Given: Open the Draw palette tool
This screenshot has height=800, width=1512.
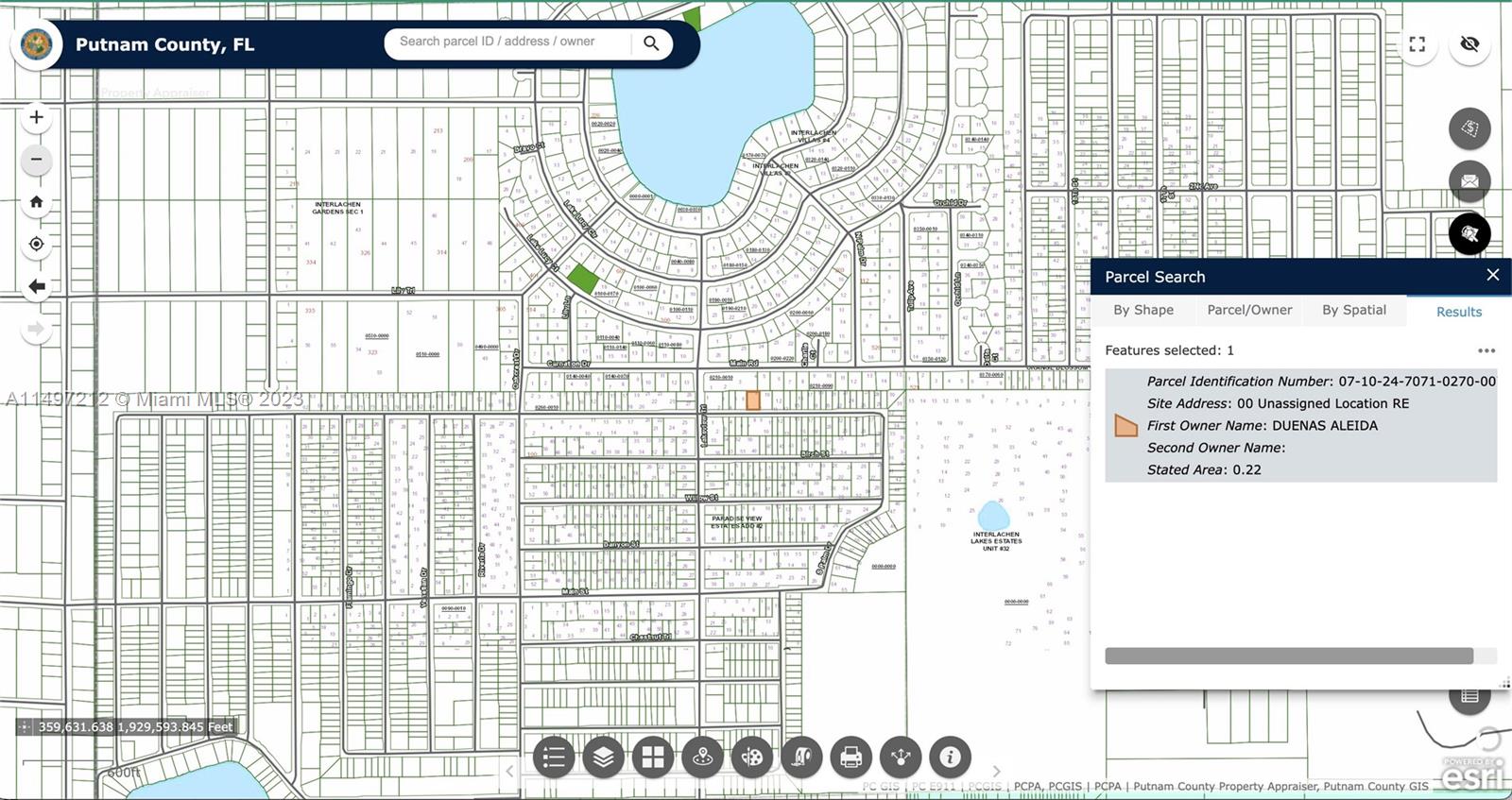Looking at the screenshot, I should click(752, 757).
